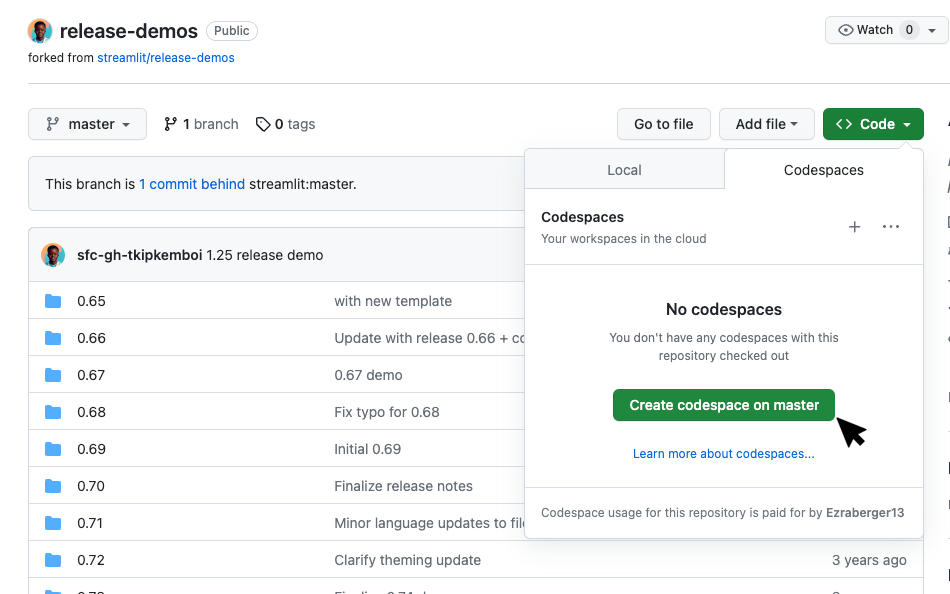
Task: Click the repository owner avatar next to release-demos
Action: click(x=40, y=31)
